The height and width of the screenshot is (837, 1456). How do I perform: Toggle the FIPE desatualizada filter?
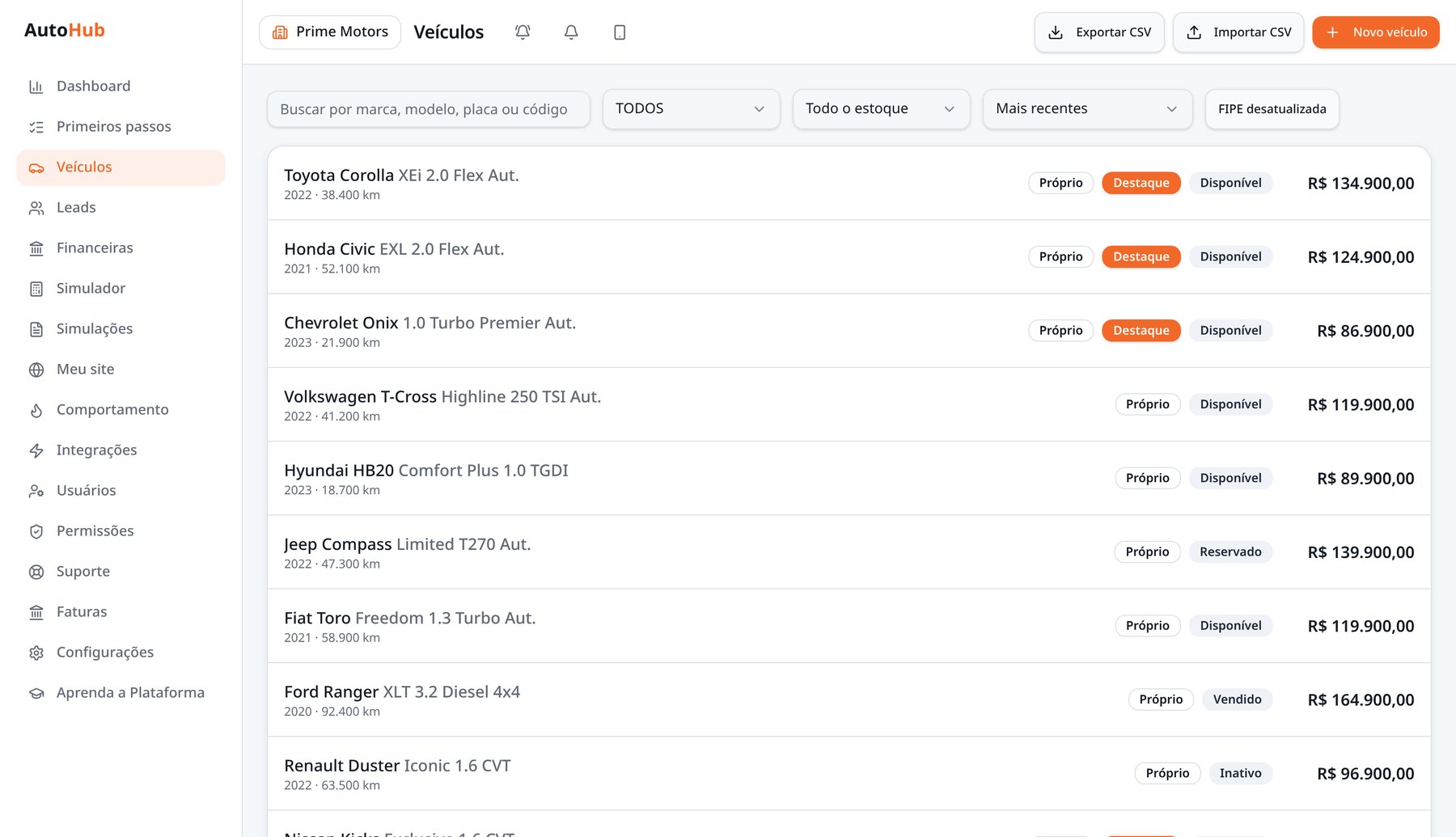tap(1272, 109)
